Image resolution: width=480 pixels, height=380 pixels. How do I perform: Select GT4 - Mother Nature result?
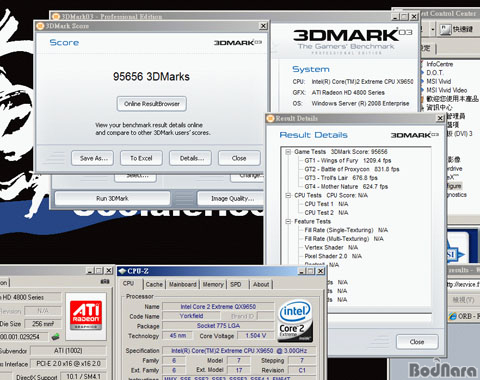tap(346, 187)
